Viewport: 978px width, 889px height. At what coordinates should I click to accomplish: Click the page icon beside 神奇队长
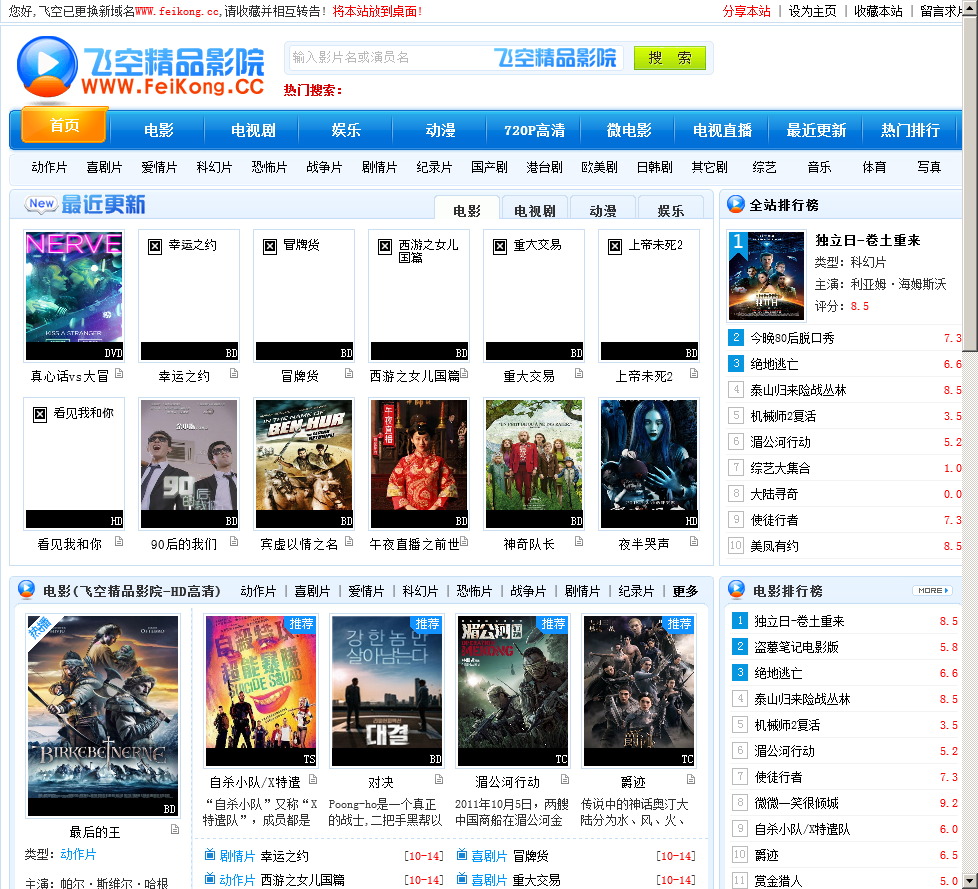coord(579,542)
